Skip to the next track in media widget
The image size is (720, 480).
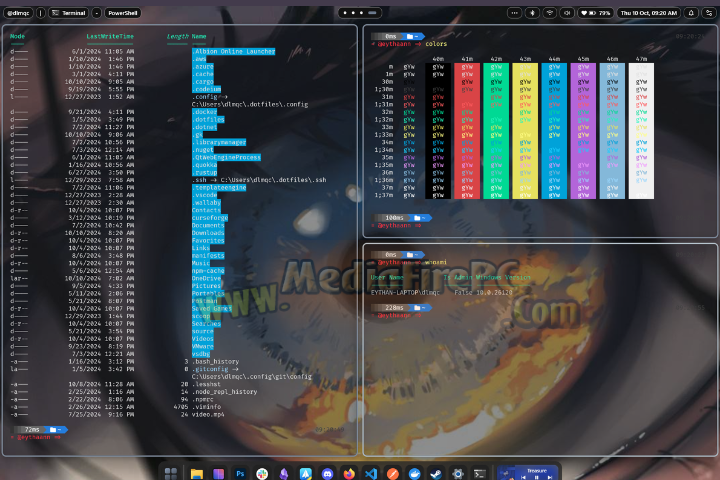coord(549,477)
